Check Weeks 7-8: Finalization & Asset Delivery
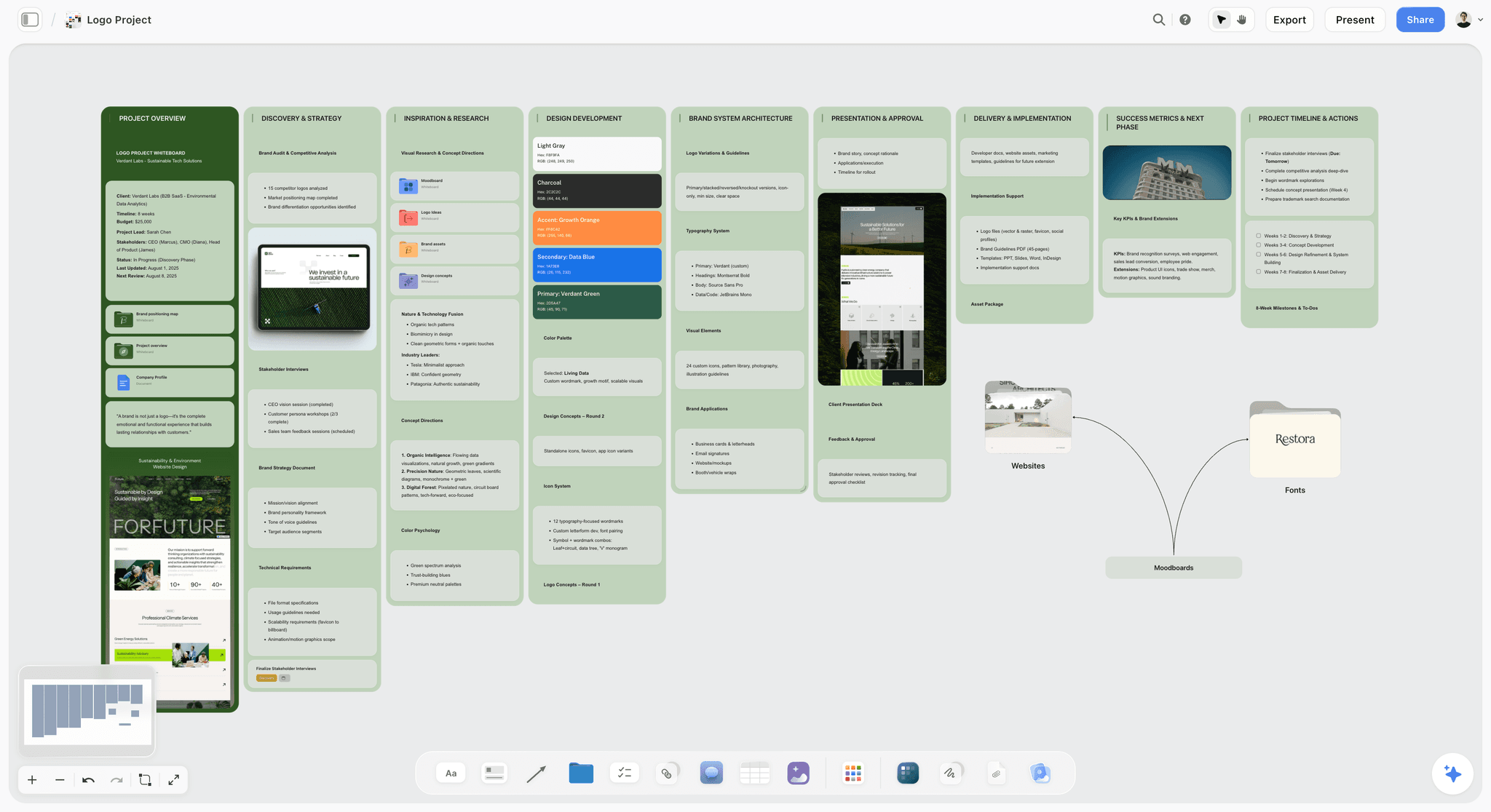 1258,272
